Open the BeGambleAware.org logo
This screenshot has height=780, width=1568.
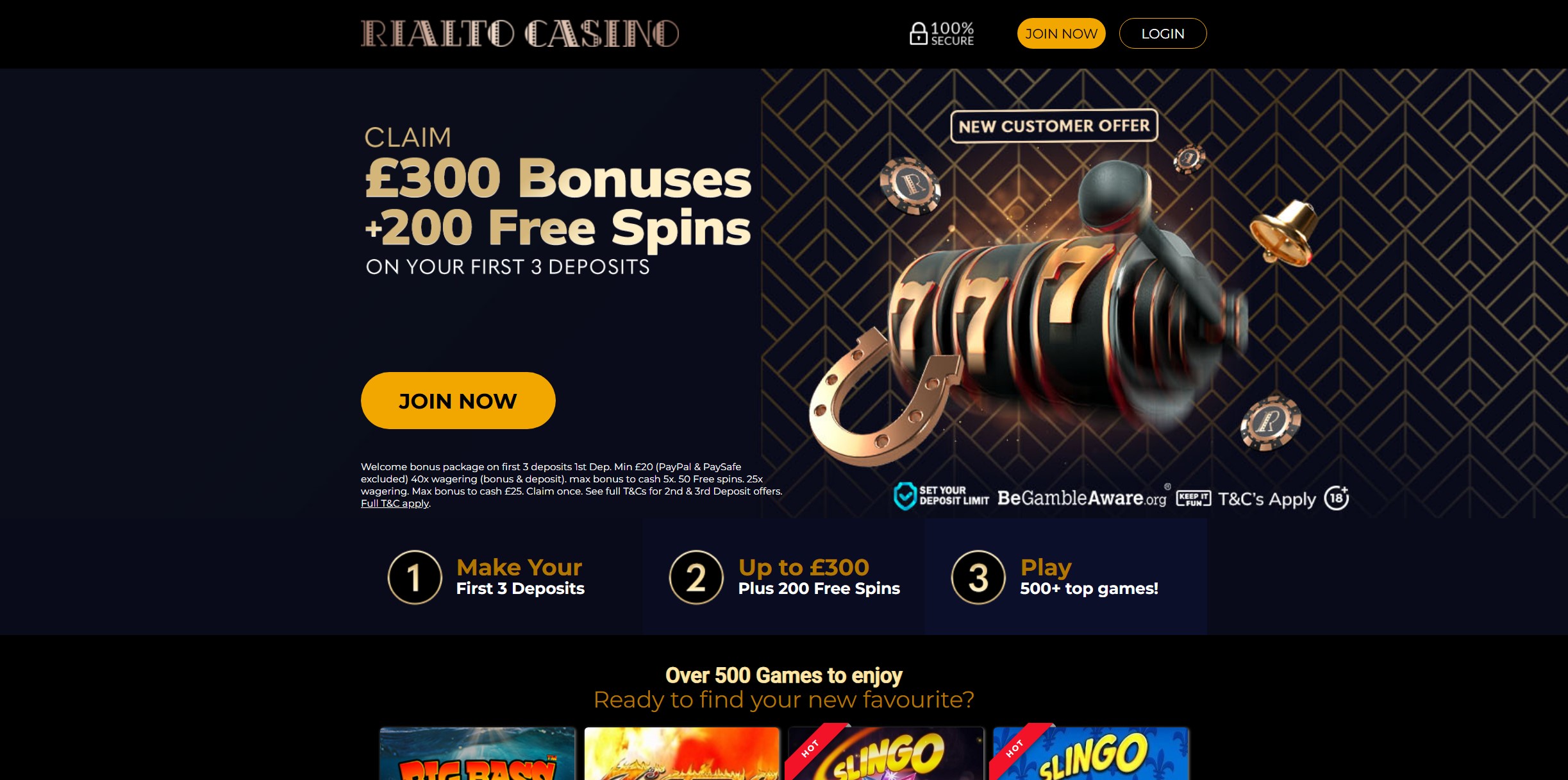(1082, 498)
